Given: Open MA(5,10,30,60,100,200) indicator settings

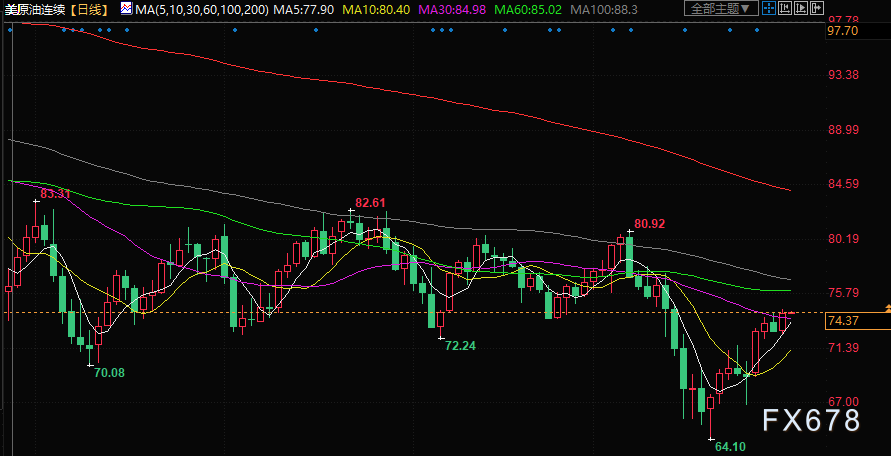Looking at the screenshot, I should [x=202, y=9].
